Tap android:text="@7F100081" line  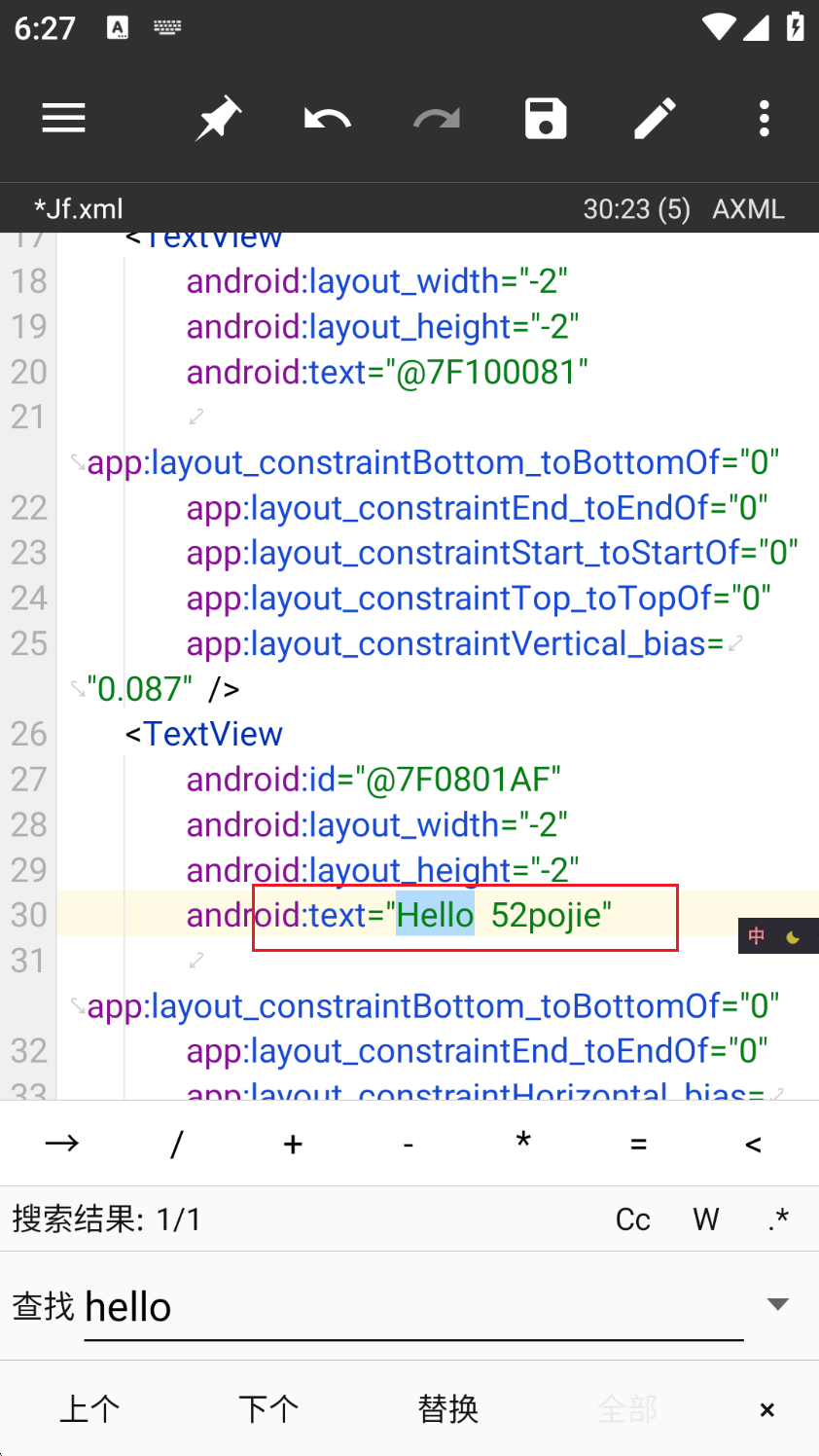pos(387,372)
